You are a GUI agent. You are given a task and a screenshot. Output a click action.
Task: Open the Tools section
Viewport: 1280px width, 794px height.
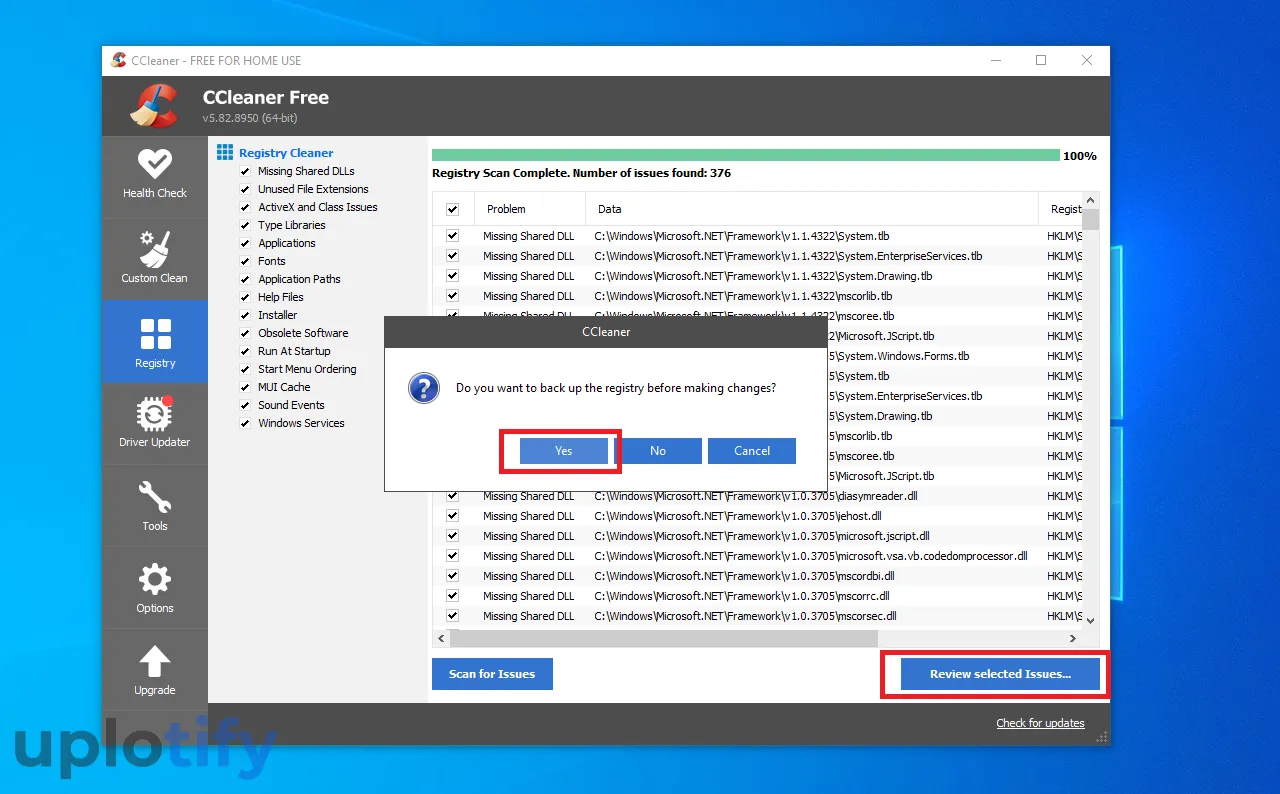pos(155,505)
